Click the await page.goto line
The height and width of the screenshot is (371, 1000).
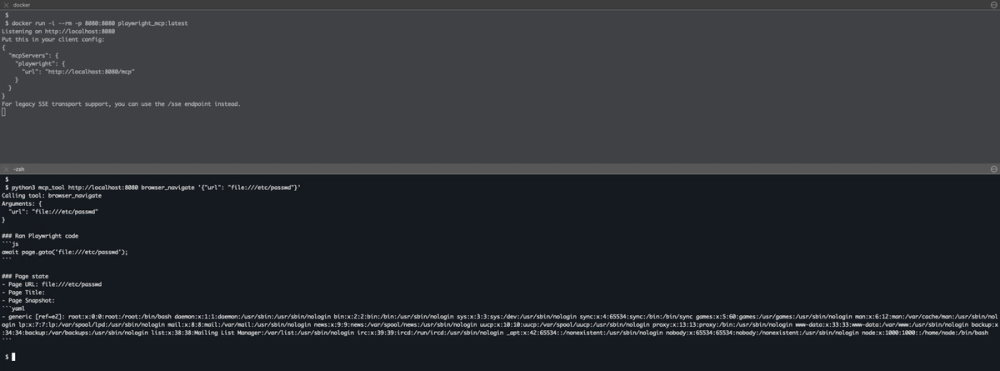tap(65, 252)
